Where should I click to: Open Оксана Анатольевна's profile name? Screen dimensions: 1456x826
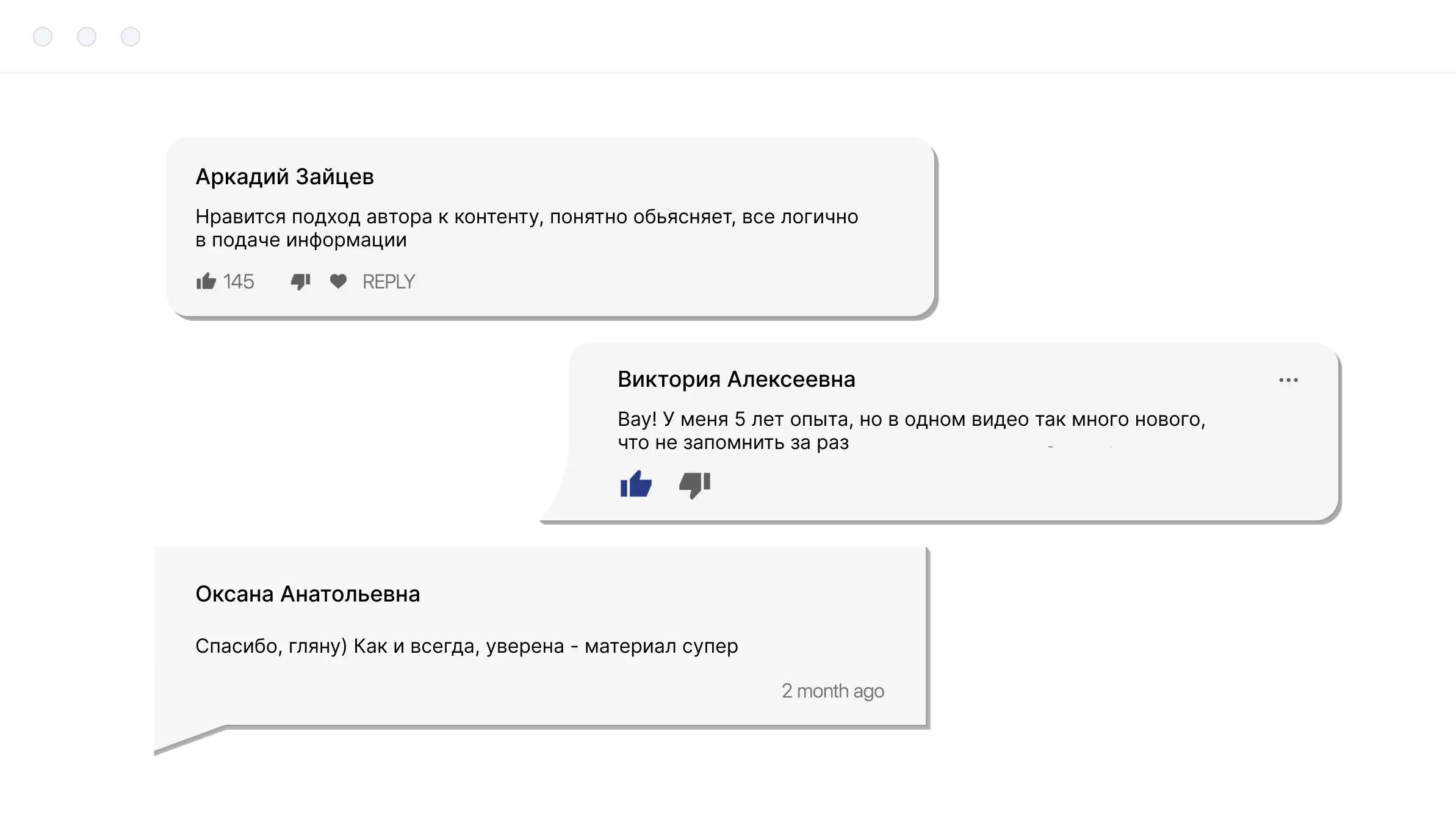pos(308,594)
